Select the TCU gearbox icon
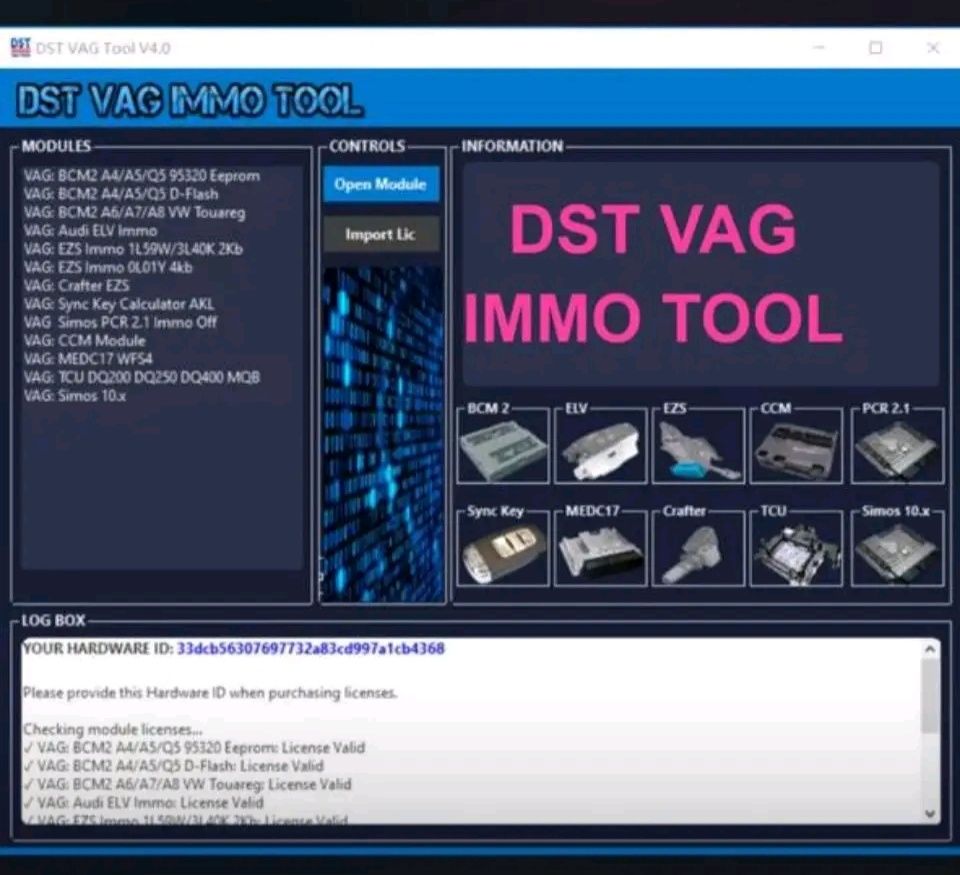This screenshot has width=960, height=875. tap(796, 552)
